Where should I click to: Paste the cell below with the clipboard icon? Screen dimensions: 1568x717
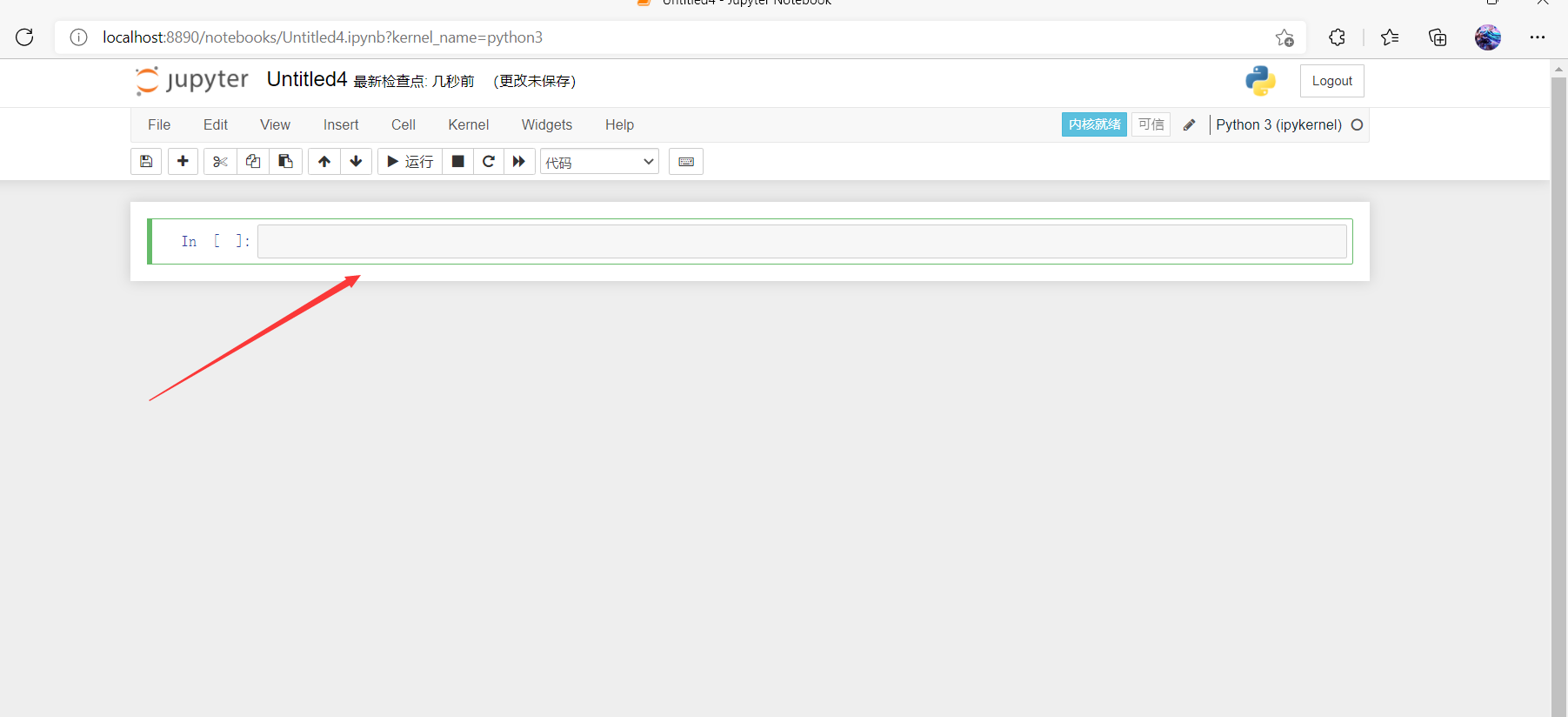click(x=286, y=162)
